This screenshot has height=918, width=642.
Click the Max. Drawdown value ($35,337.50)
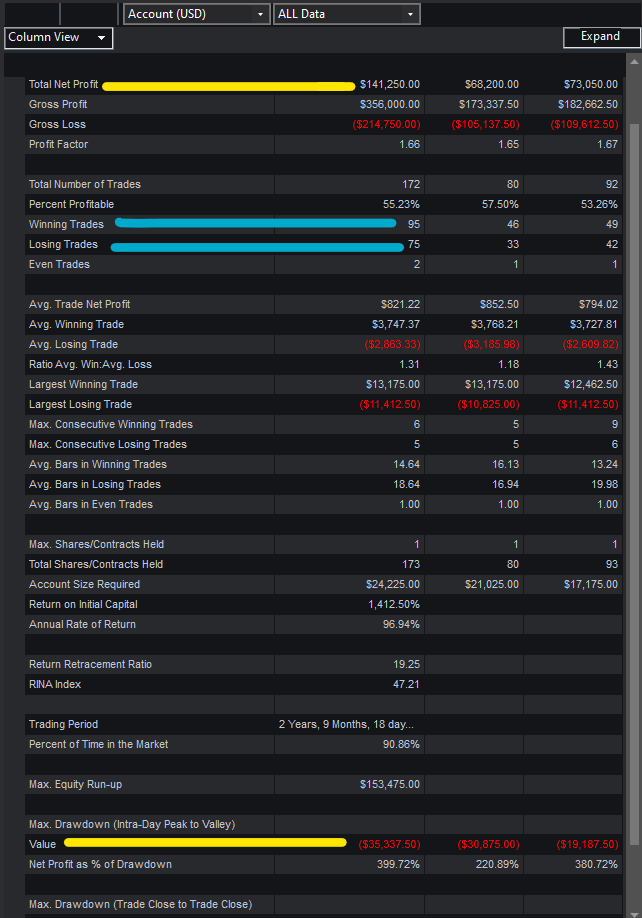(388, 845)
